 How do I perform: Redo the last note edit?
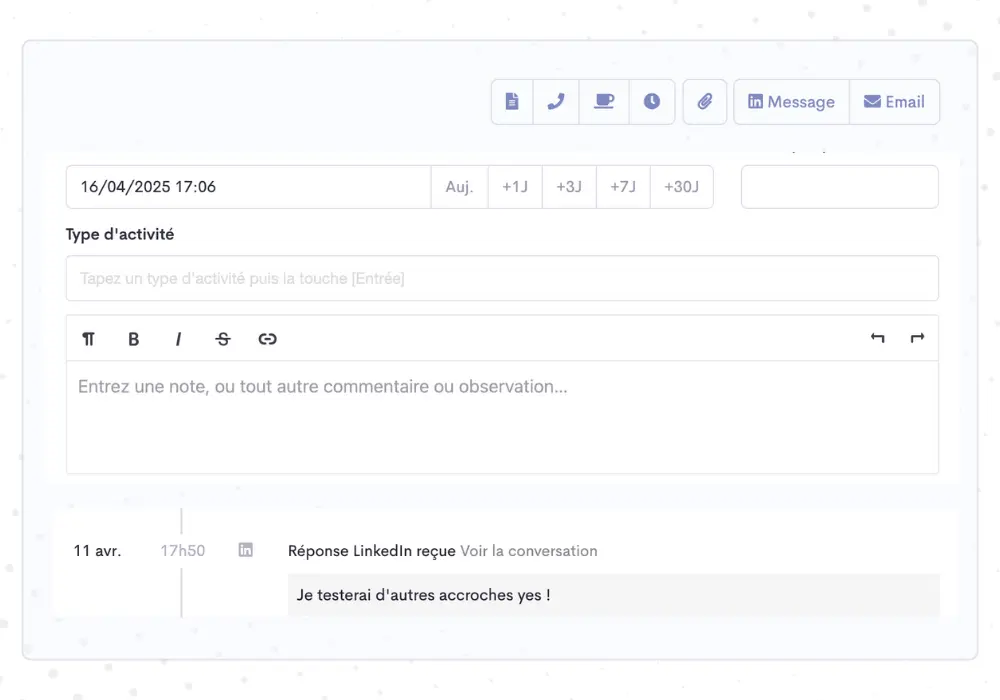tap(917, 338)
